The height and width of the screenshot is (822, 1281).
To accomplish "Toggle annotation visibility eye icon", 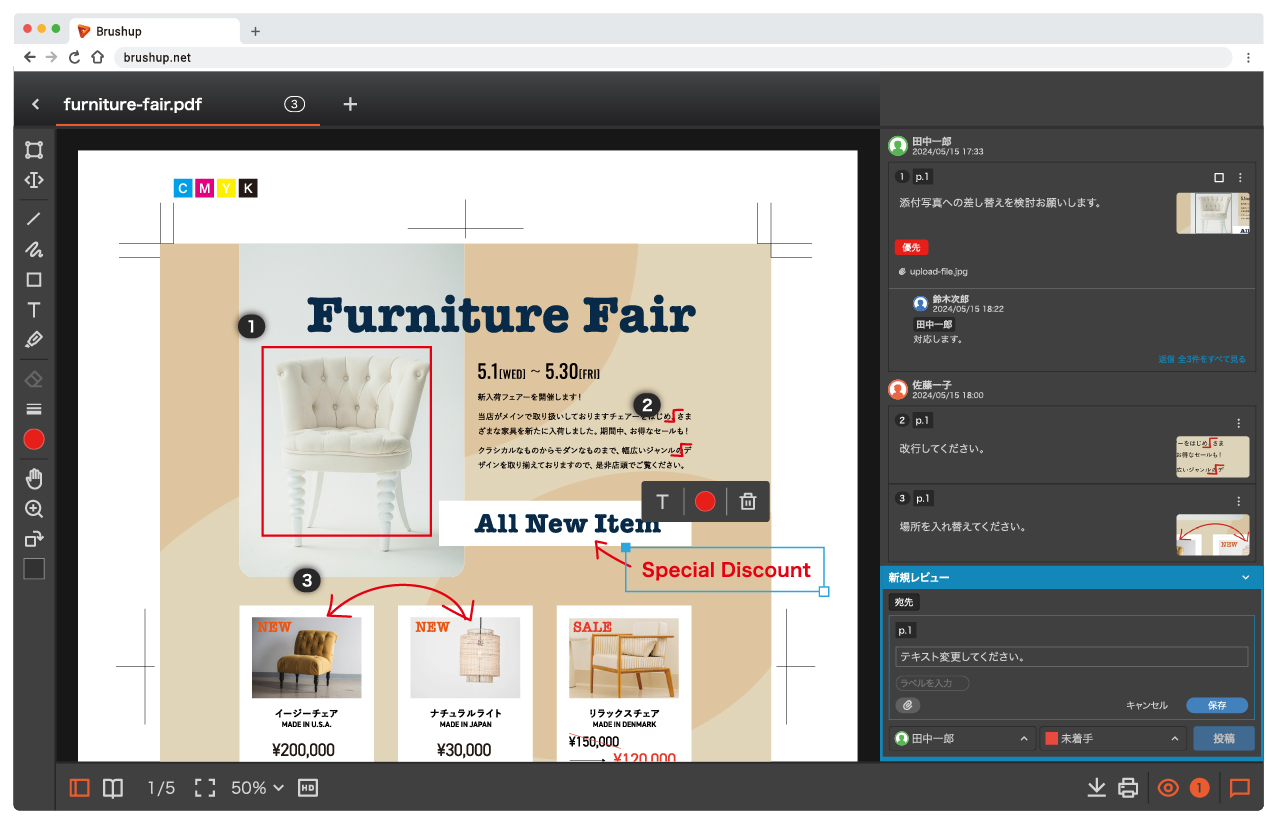I will pos(1168,788).
